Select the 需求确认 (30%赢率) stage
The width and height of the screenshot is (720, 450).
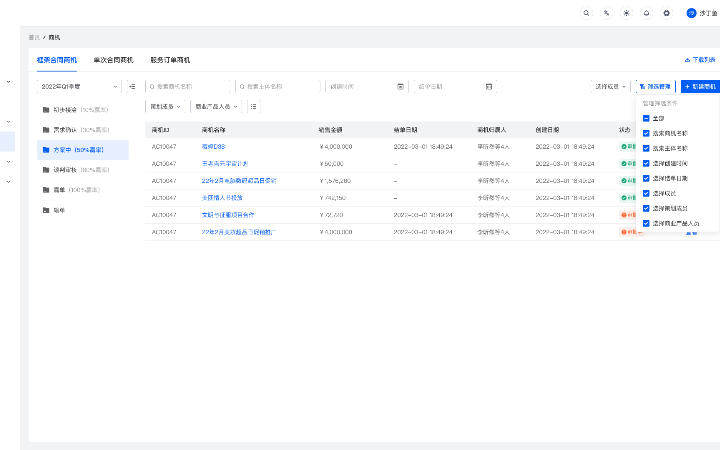coord(83,130)
